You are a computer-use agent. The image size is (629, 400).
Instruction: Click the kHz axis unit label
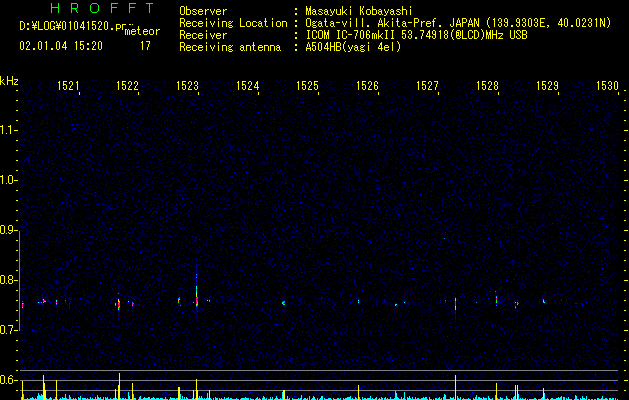pos(9,81)
